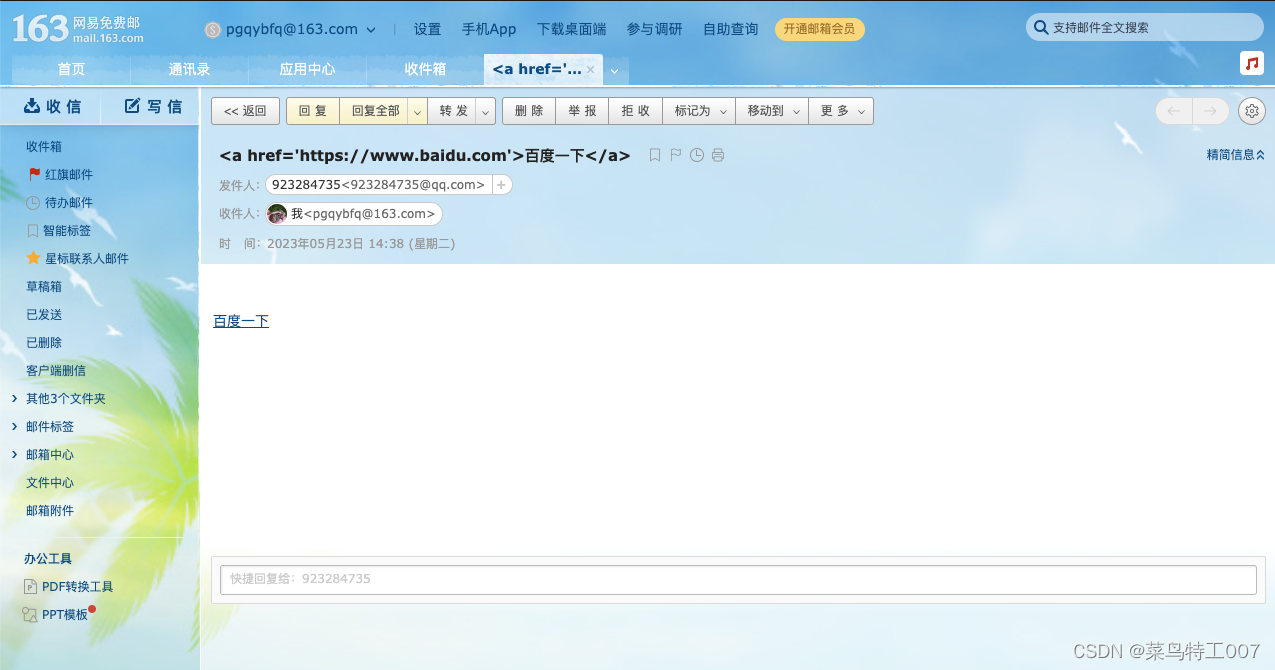This screenshot has width=1275, height=670.
Task: Click 写信 compose mail button
Action: pos(153,106)
